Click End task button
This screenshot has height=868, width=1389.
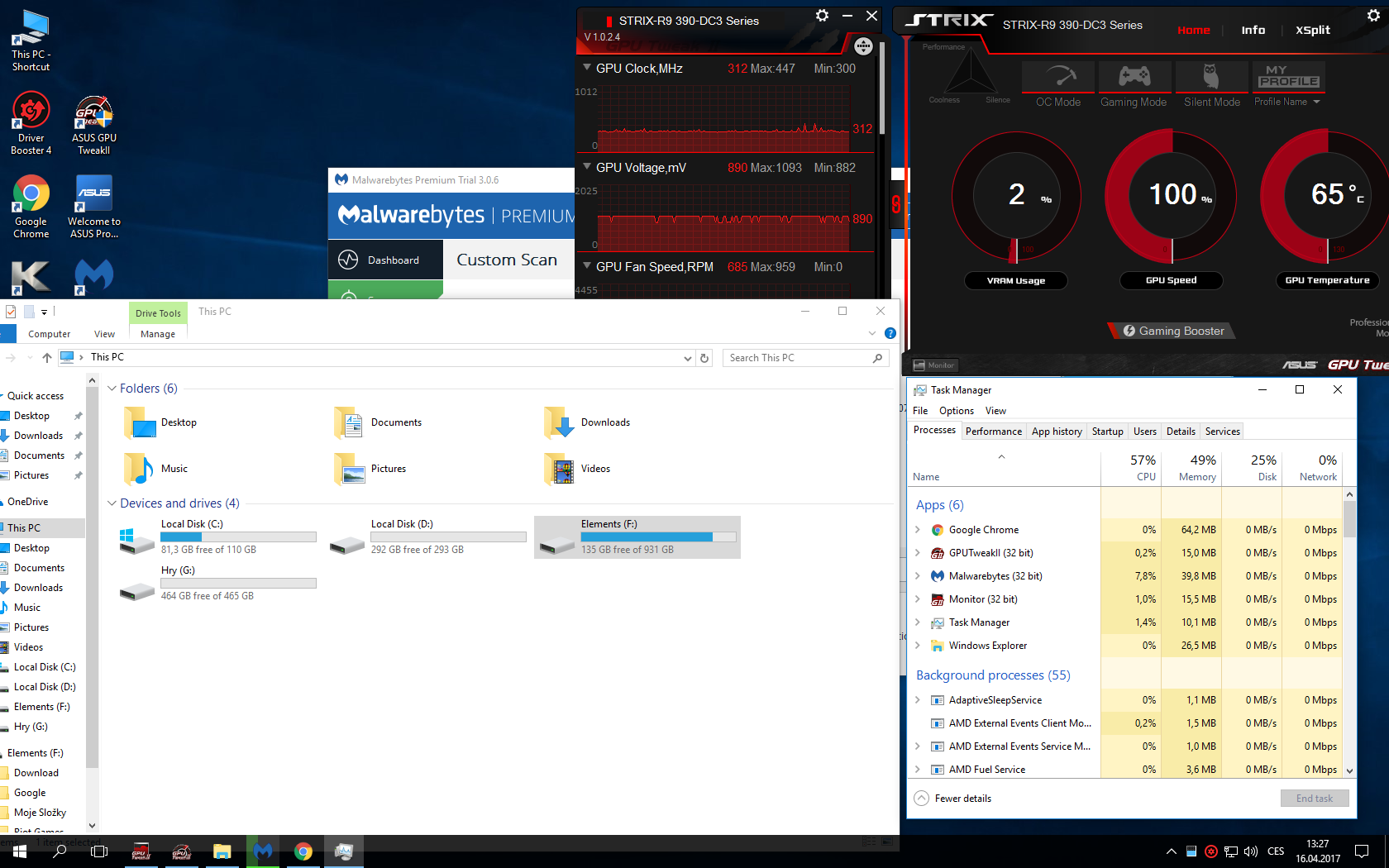coord(1315,799)
